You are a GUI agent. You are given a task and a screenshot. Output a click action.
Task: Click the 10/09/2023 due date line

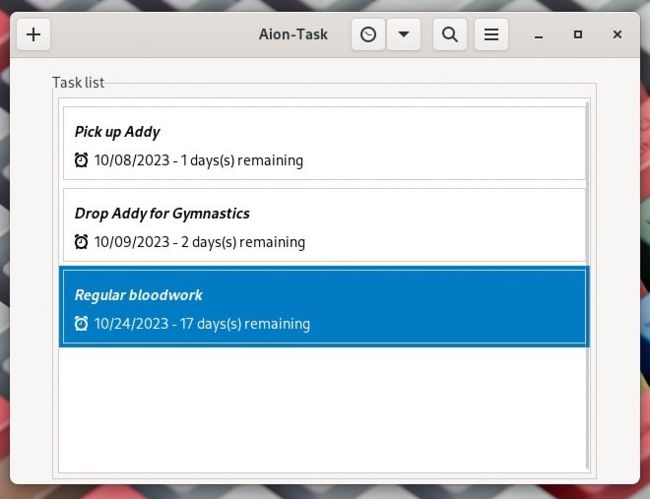[199, 242]
